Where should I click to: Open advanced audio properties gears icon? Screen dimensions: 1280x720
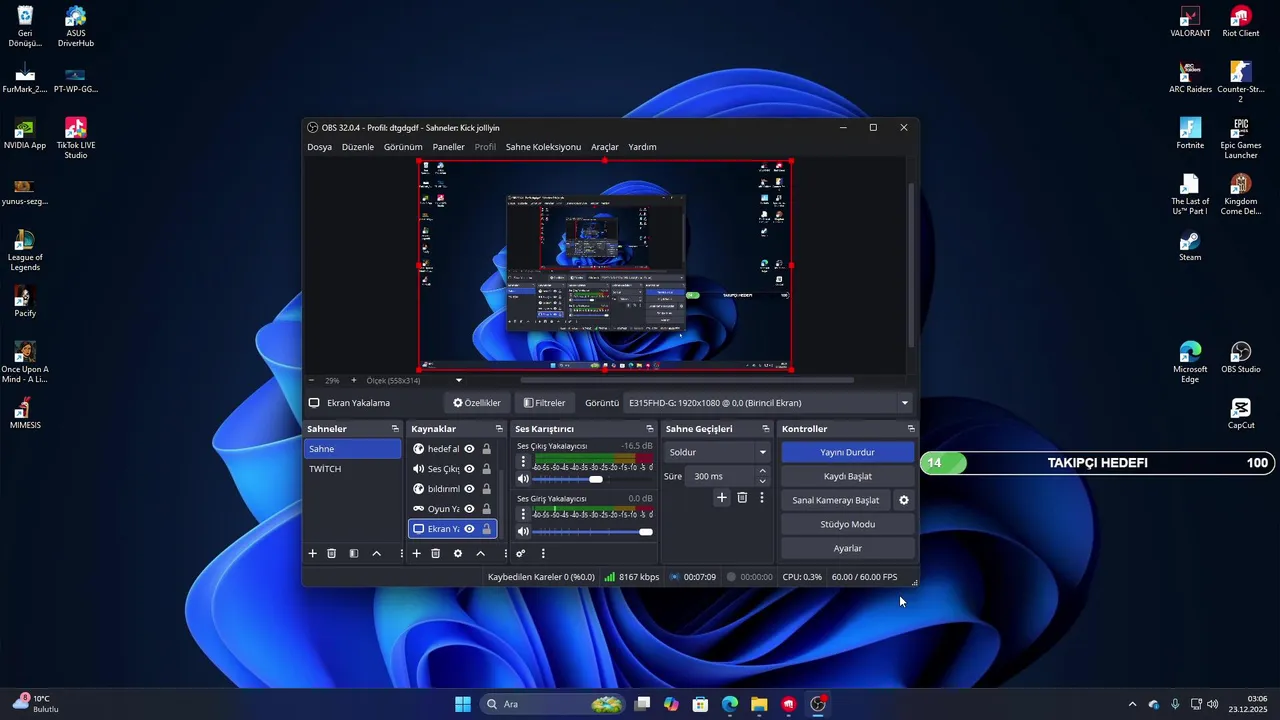pyautogui.click(x=521, y=553)
